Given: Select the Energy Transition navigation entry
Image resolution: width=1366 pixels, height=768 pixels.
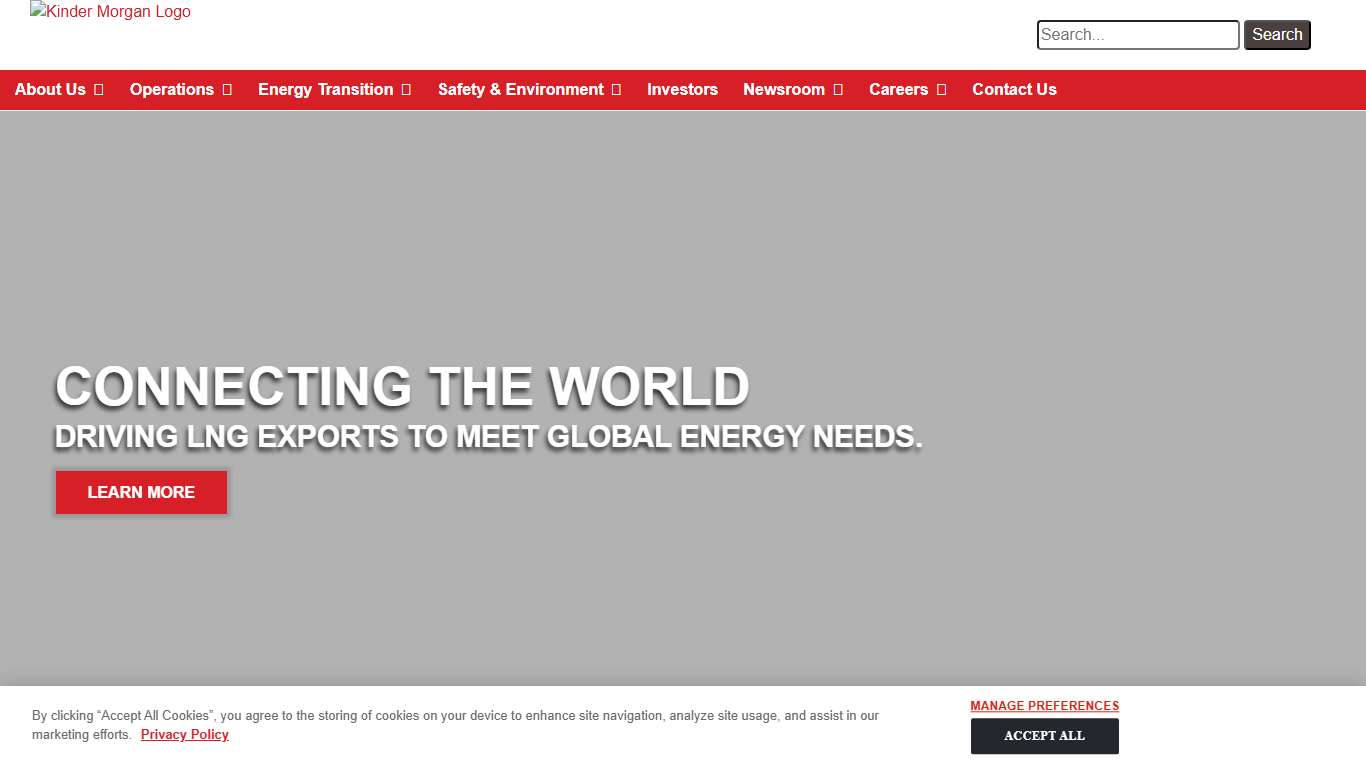Looking at the screenshot, I should coord(325,89).
